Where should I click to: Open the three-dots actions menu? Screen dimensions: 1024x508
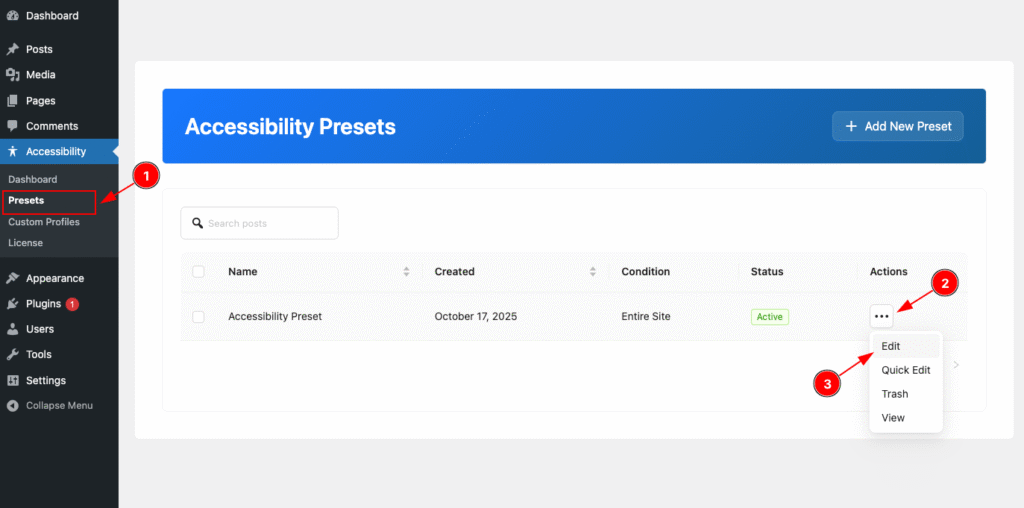click(881, 317)
